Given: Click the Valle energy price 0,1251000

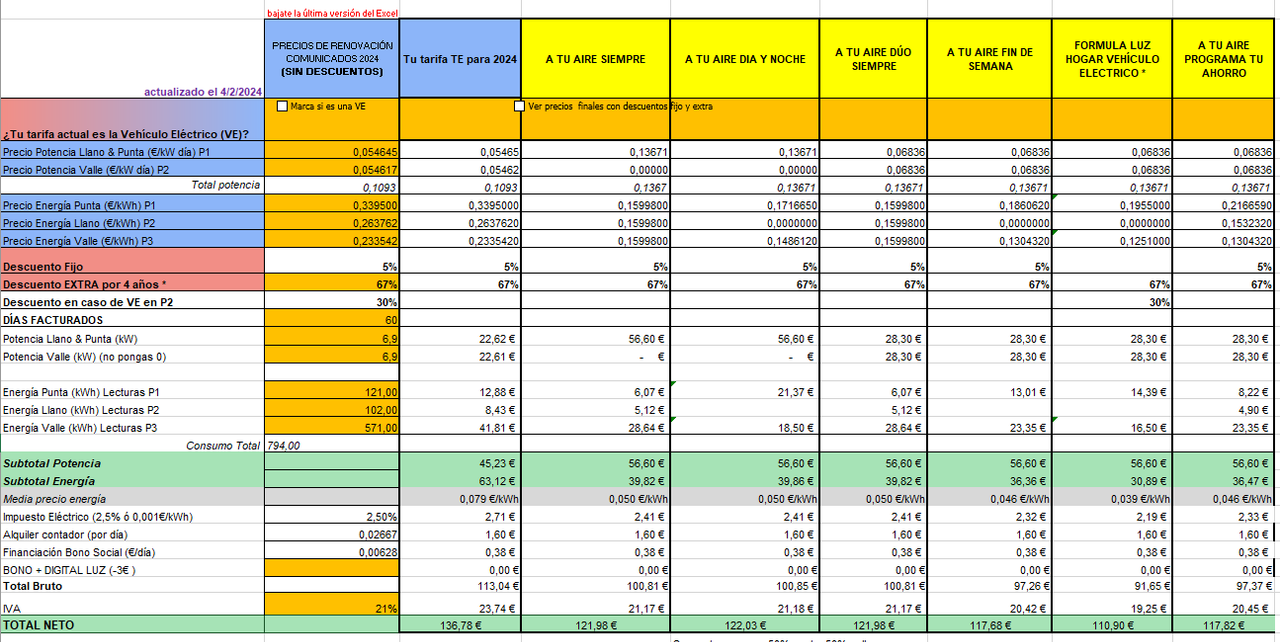Looking at the screenshot, I should 1111,241.
